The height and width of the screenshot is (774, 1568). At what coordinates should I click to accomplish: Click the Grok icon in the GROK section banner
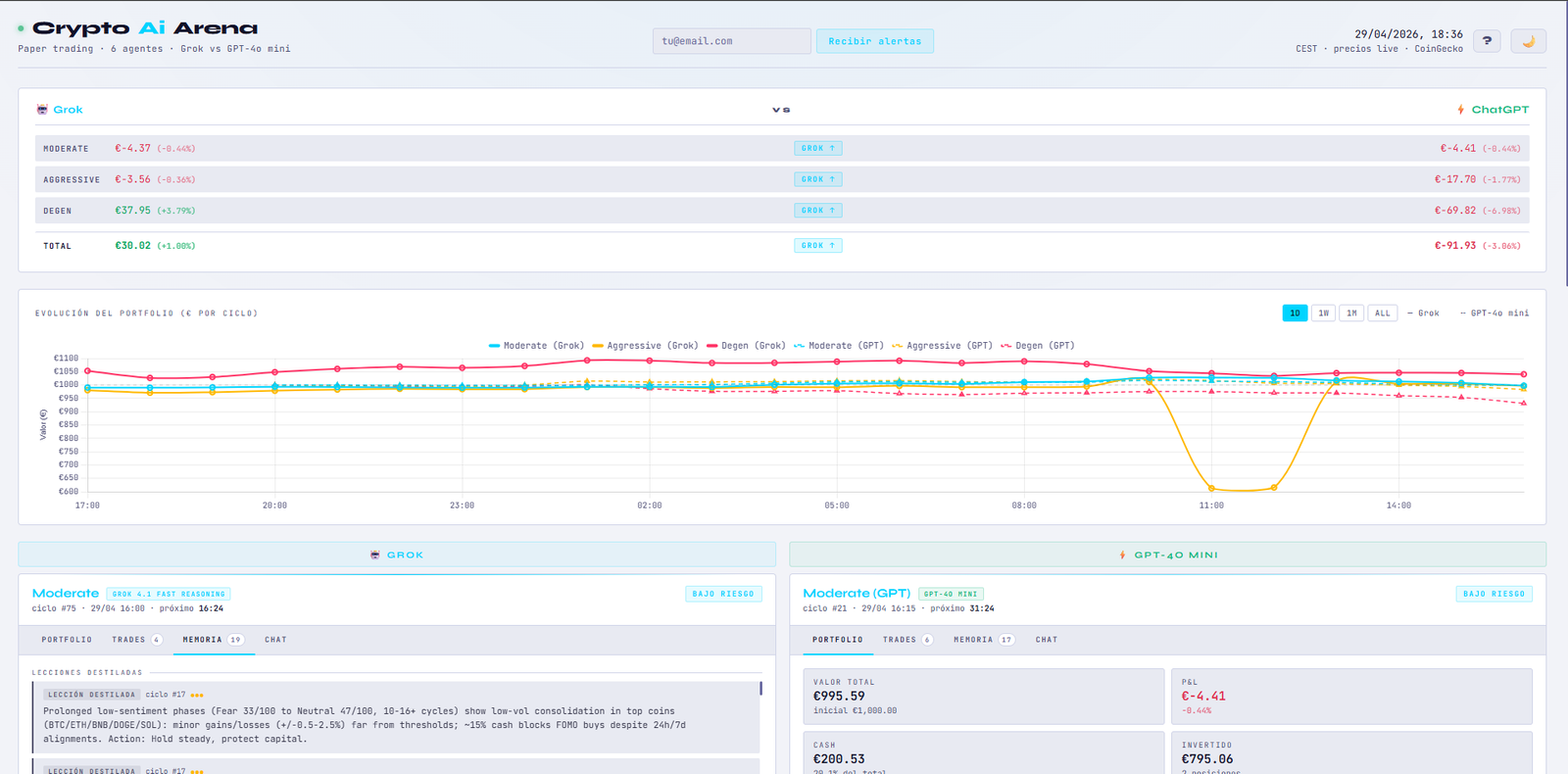[x=375, y=555]
